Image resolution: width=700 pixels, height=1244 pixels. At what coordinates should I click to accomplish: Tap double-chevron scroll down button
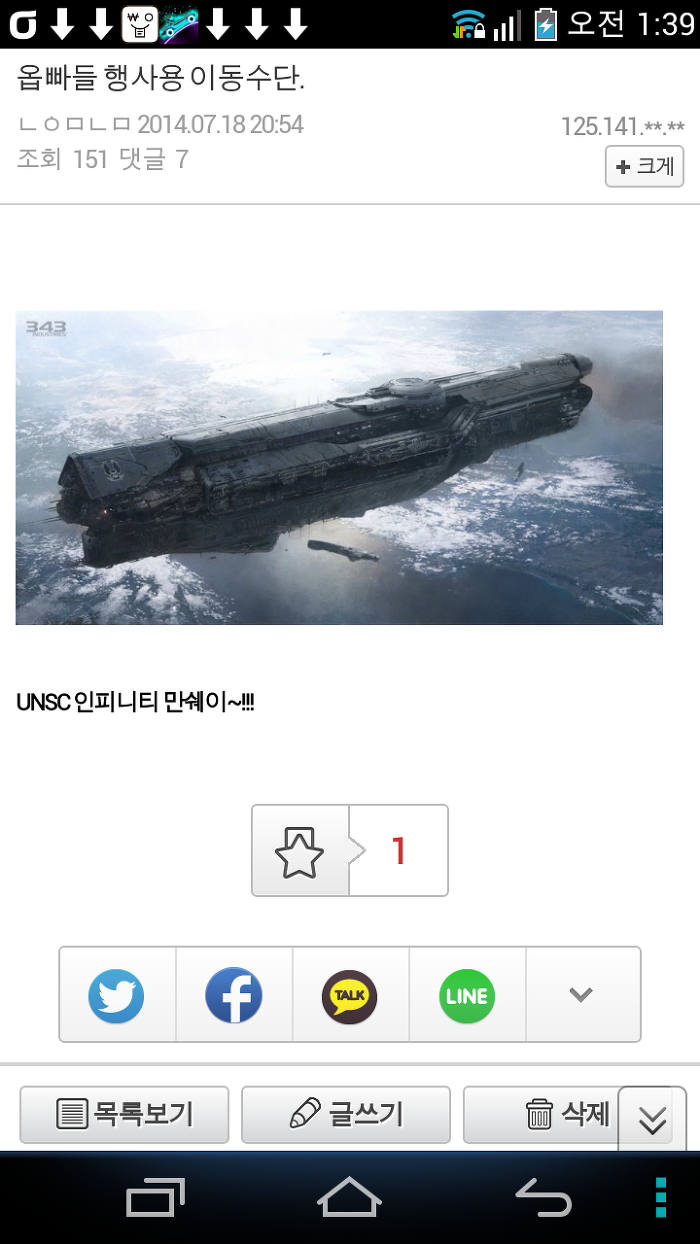(652, 1119)
